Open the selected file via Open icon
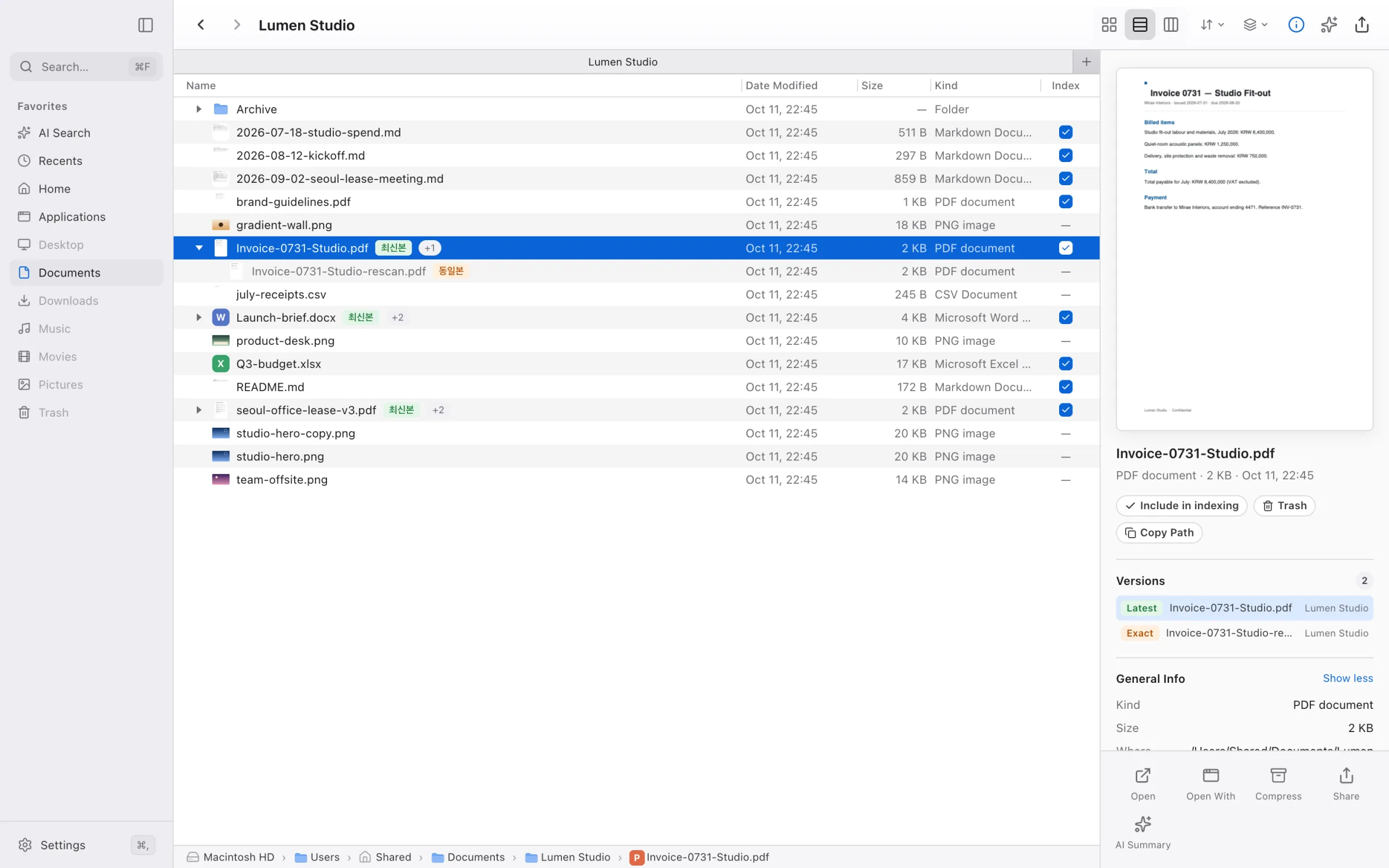Viewport: 1389px width, 868px height. [1143, 784]
